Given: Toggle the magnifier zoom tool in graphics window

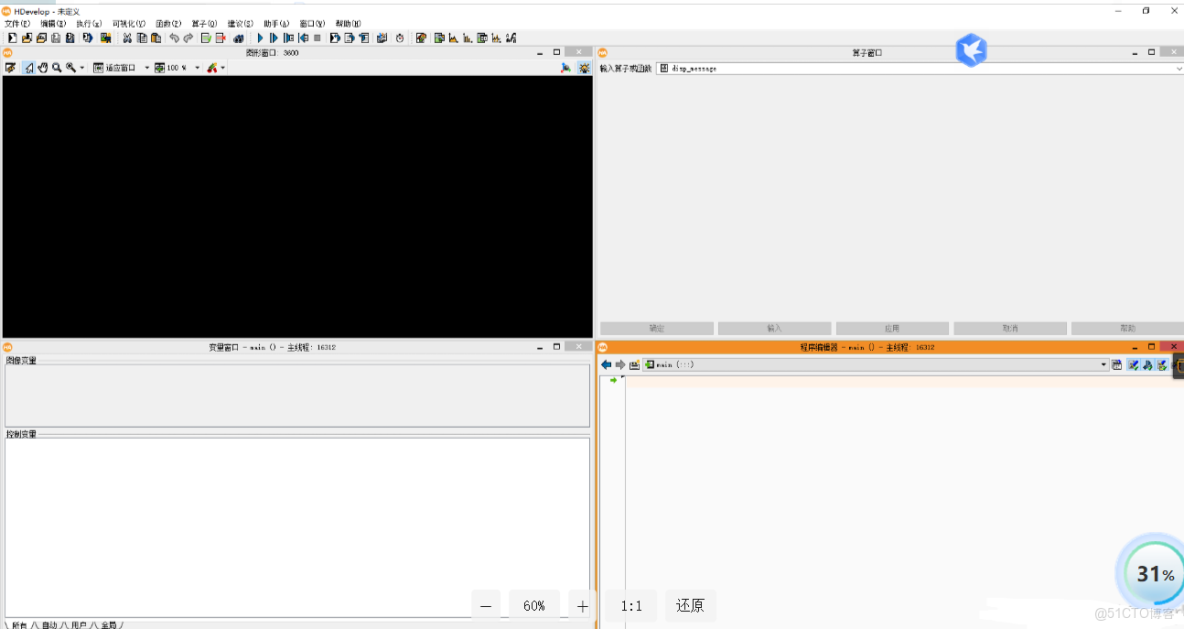Looking at the screenshot, I should 57,68.
